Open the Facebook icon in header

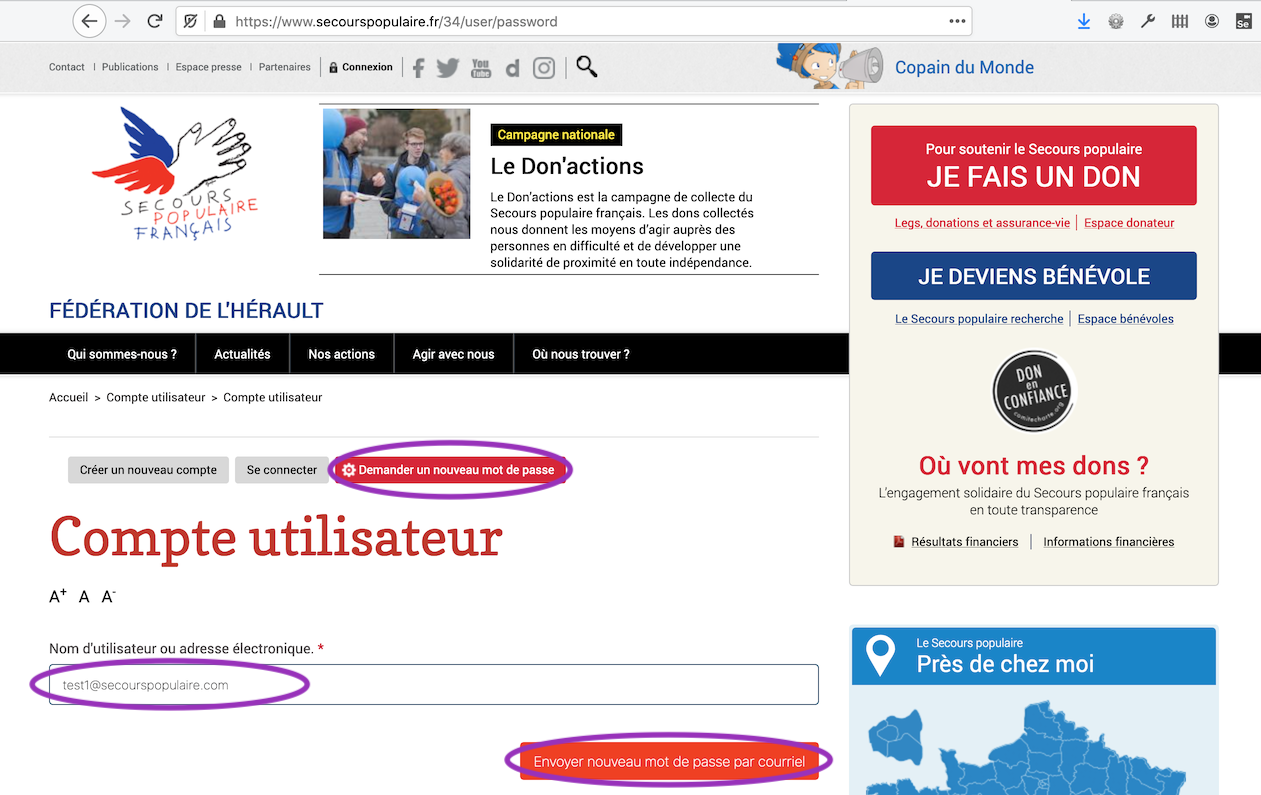click(x=418, y=68)
